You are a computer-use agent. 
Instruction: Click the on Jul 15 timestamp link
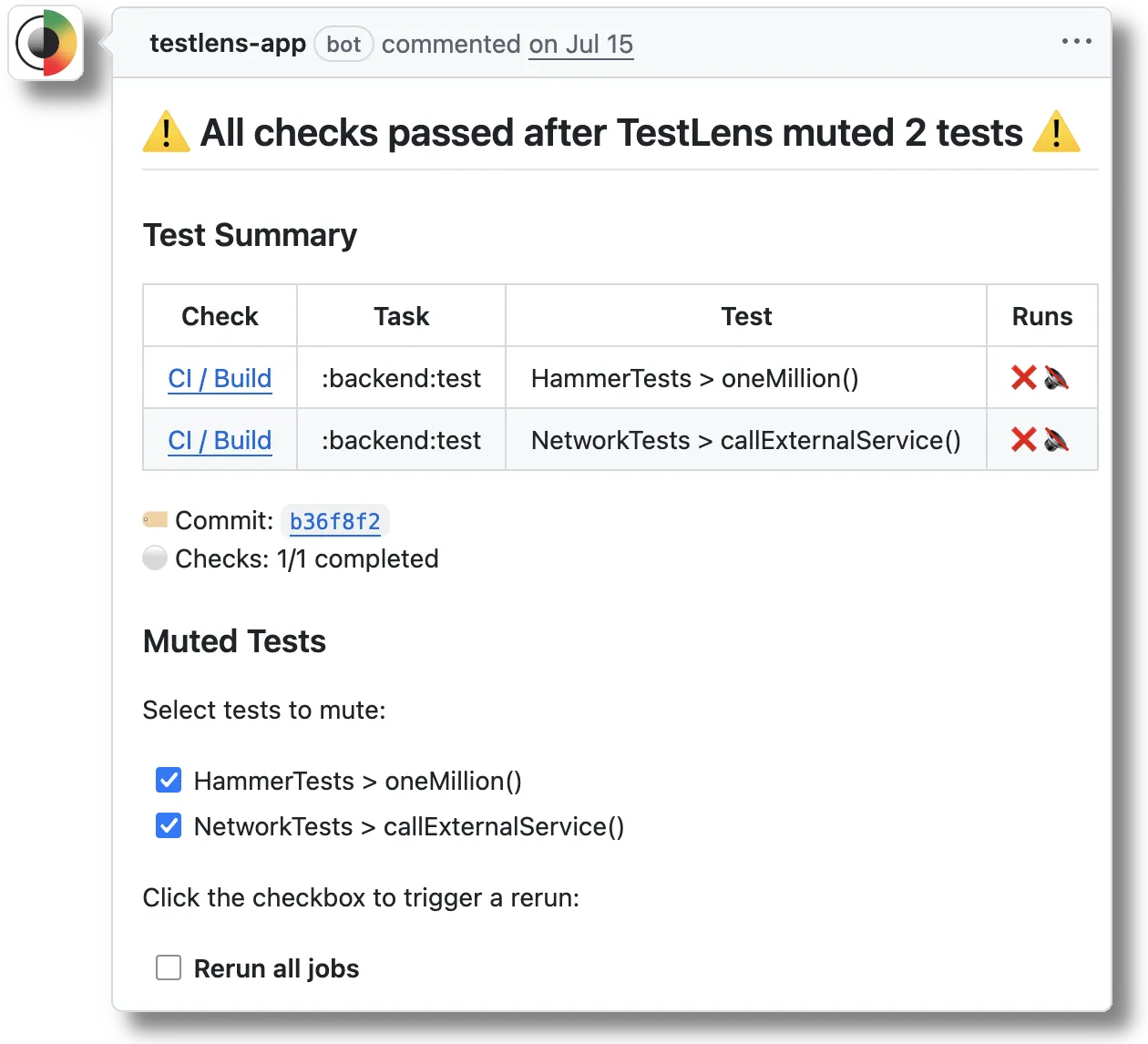580,45
